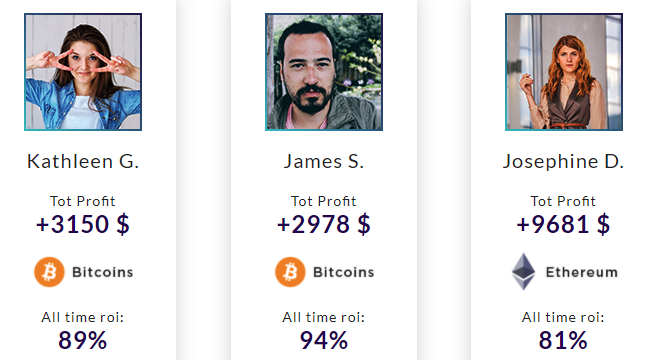Open James S.'s profile photo
Image resolution: width=650 pixels, height=360 pixels.
click(324, 72)
